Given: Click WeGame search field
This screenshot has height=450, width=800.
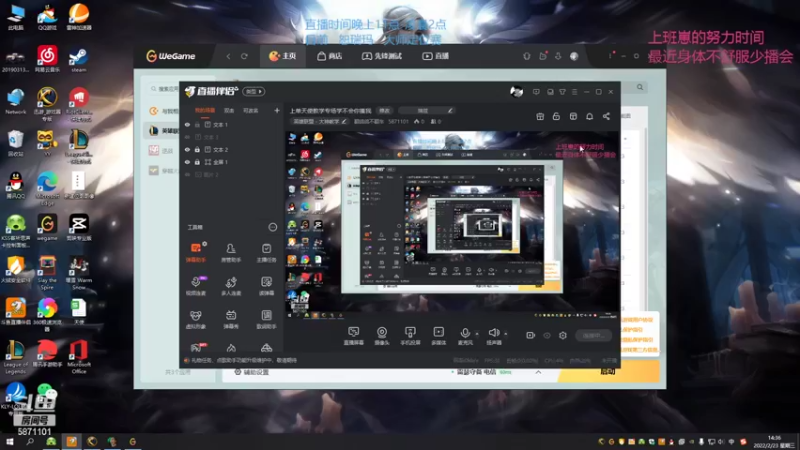Looking at the screenshot, I should (x=165, y=89).
